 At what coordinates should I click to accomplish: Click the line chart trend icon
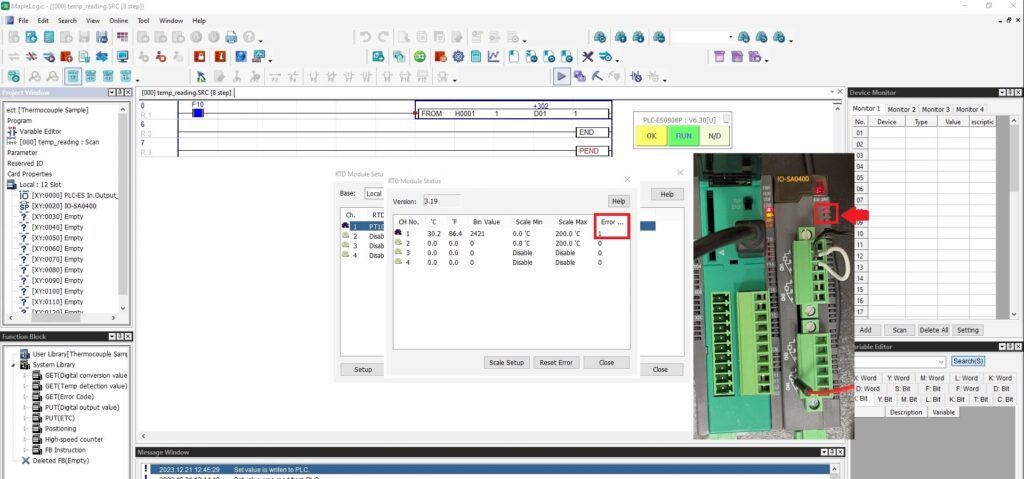point(493,57)
